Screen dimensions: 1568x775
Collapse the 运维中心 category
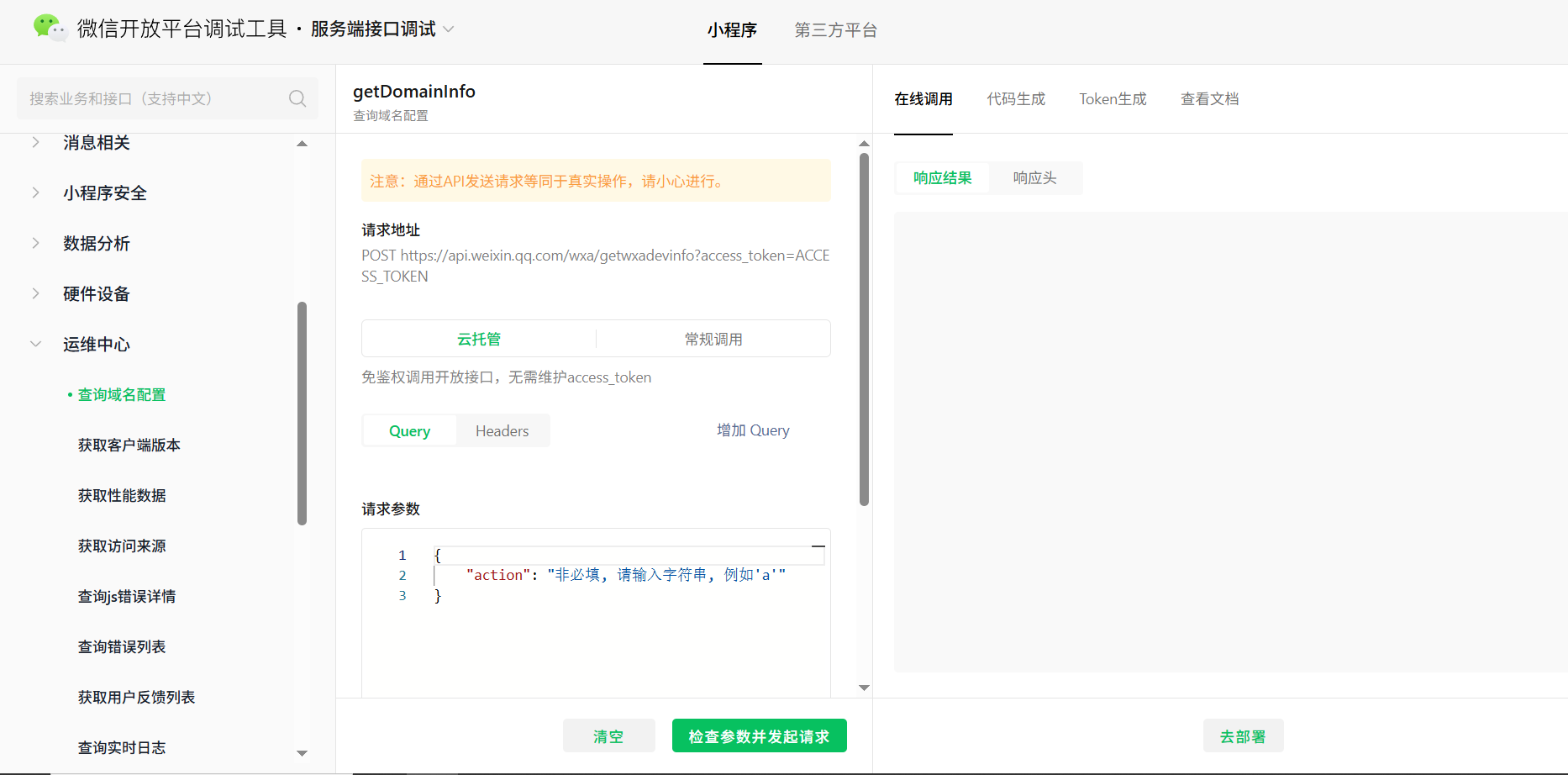tap(36, 345)
